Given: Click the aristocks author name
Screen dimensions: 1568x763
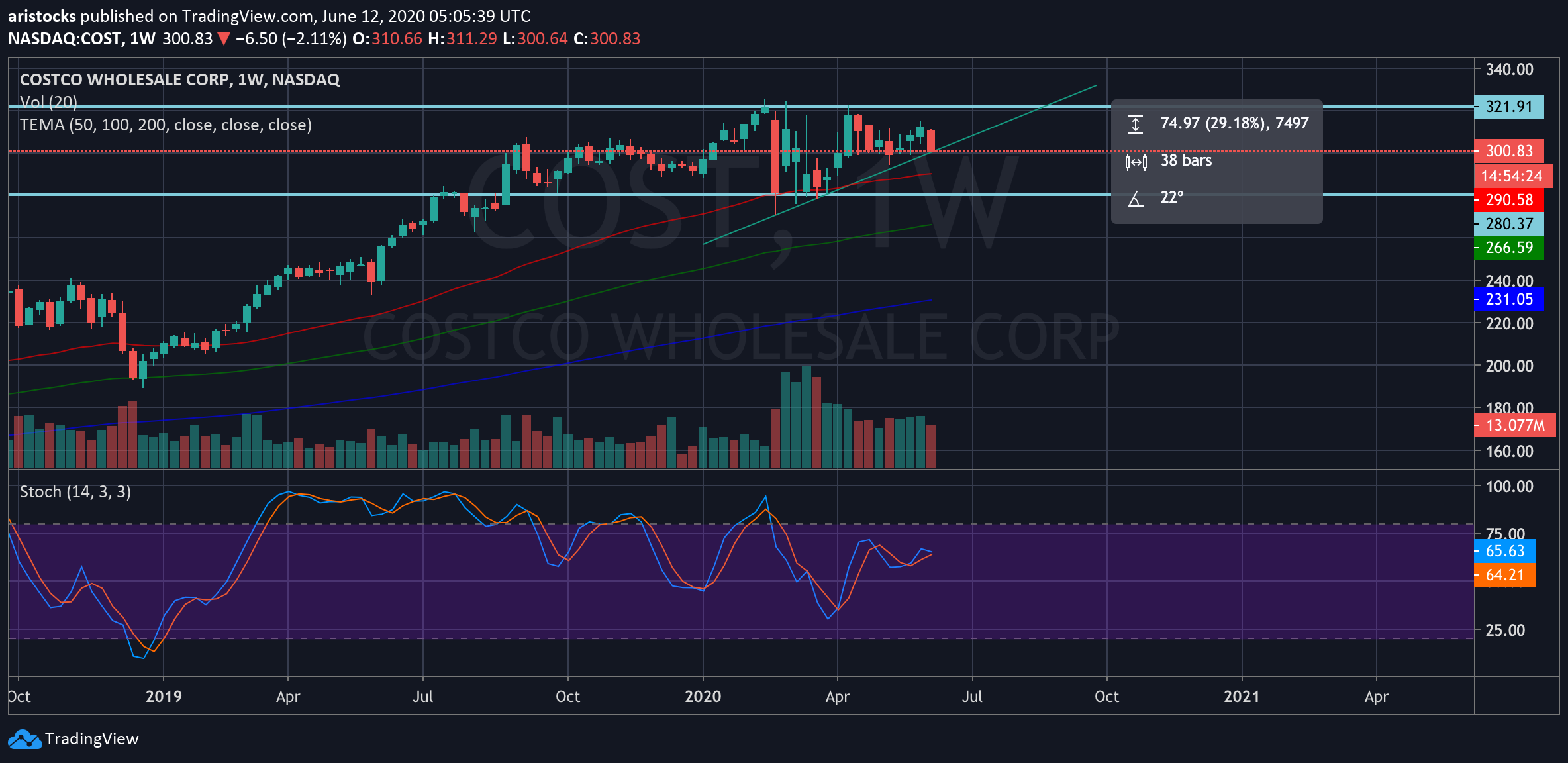Looking at the screenshot, I should [x=42, y=16].
